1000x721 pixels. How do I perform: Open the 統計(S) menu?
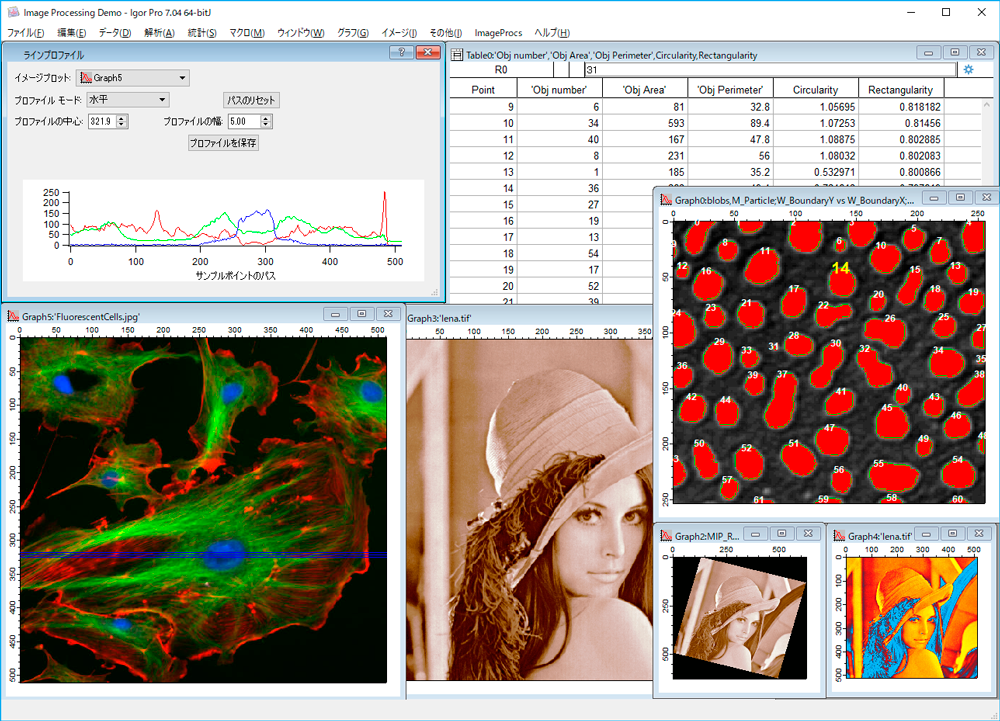tap(202, 33)
